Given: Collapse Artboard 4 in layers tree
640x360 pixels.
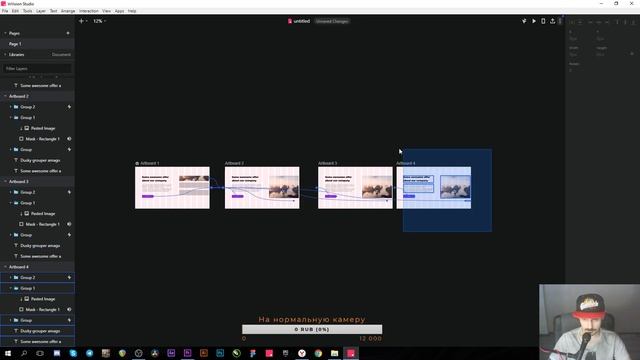Looking at the screenshot, I should click(5, 267).
